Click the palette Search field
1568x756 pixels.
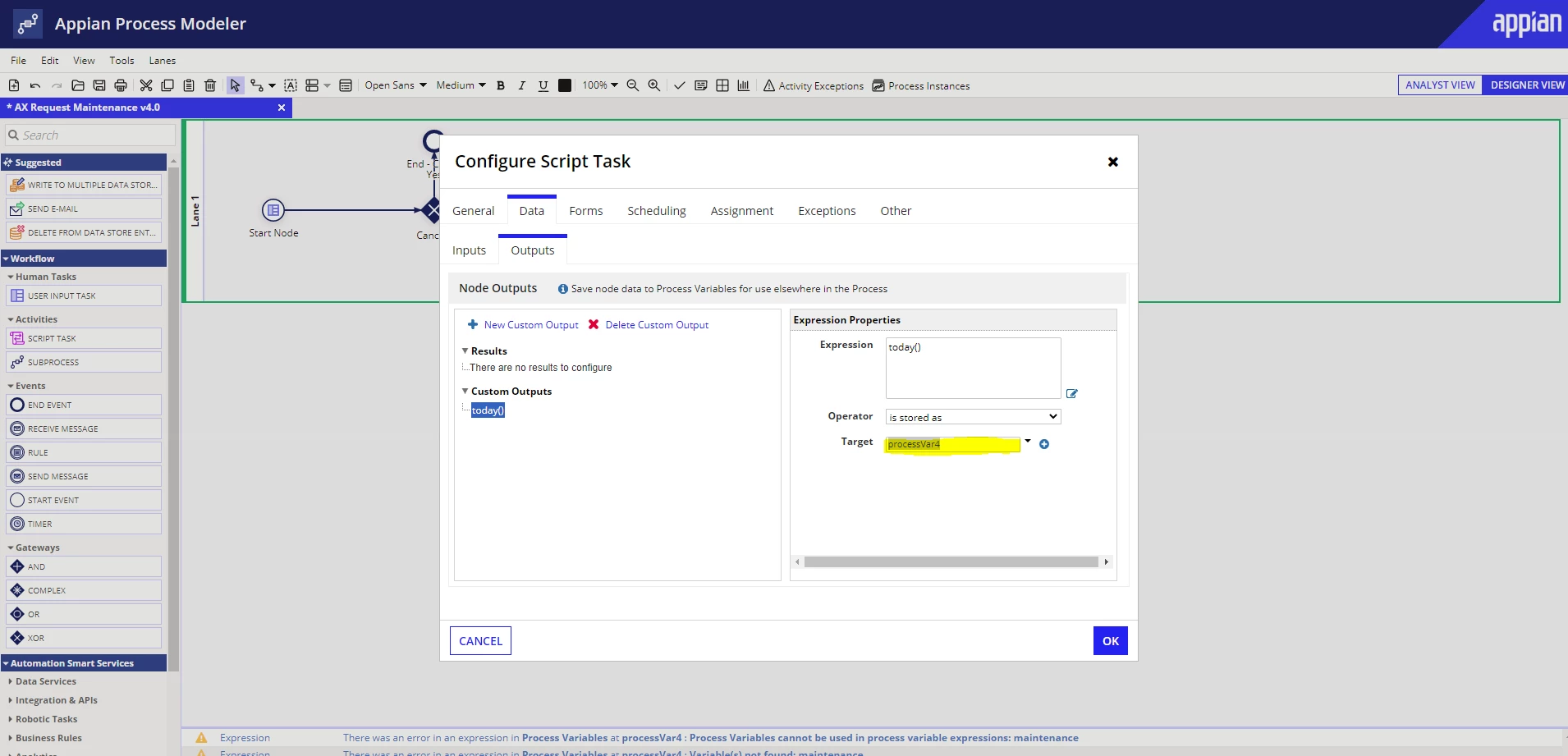(90, 135)
